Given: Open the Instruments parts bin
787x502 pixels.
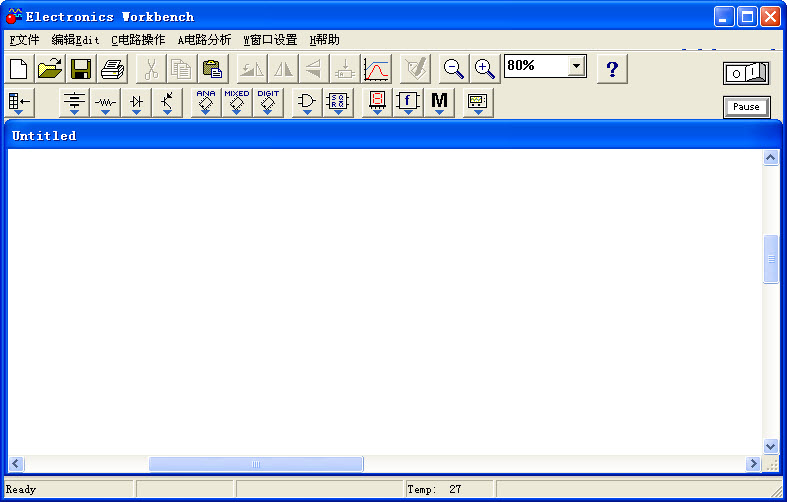Looking at the screenshot, I should click(478, 103).
